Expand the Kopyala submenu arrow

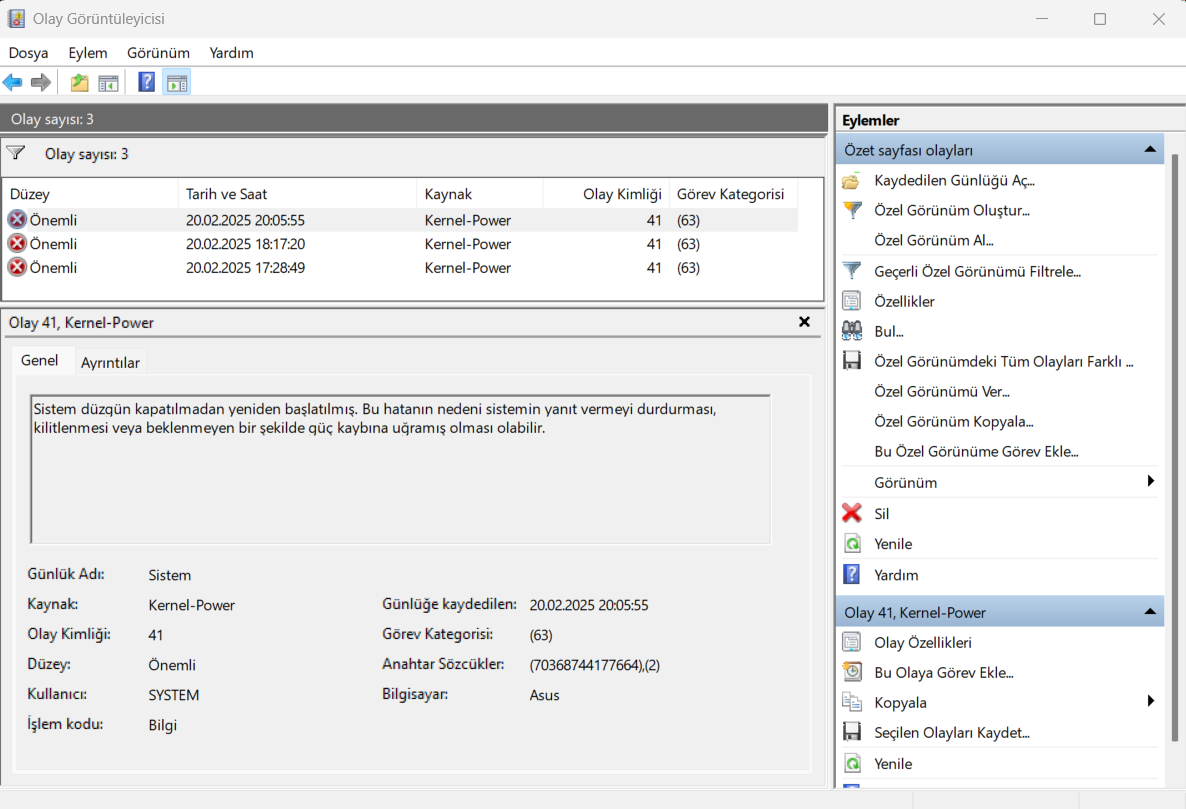click(x=1151, y=702)
